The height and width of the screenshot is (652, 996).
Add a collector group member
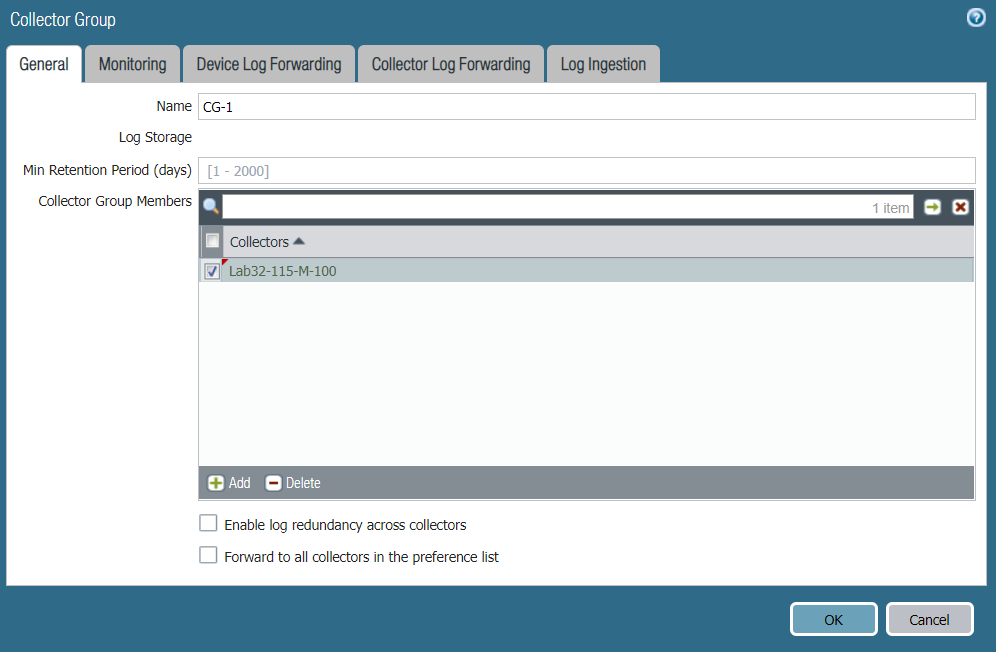pos(229,483)
